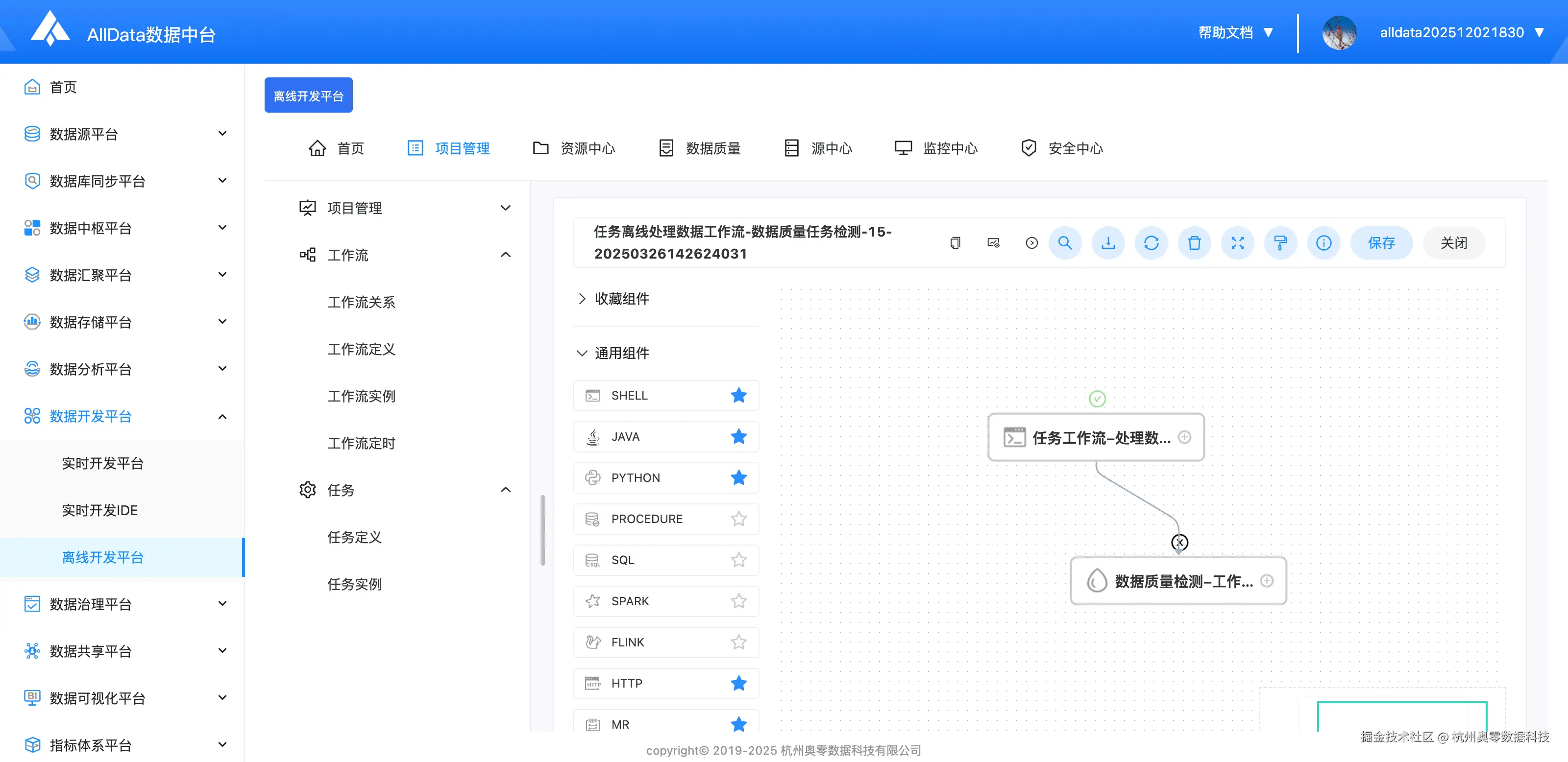
Task: Click the run play circle icon
Action: coord(1032,243)
